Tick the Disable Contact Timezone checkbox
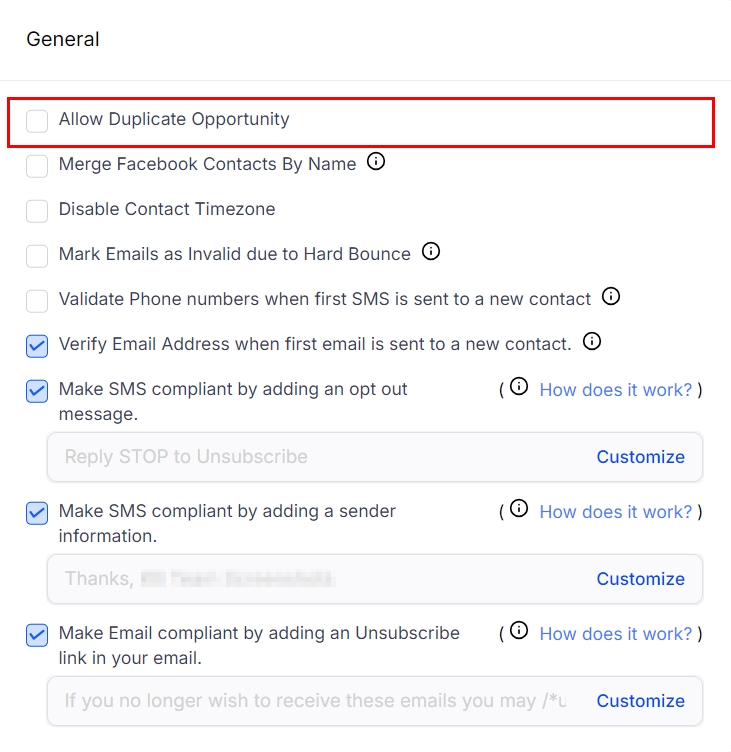731x752 pixels. coord(37,211)
